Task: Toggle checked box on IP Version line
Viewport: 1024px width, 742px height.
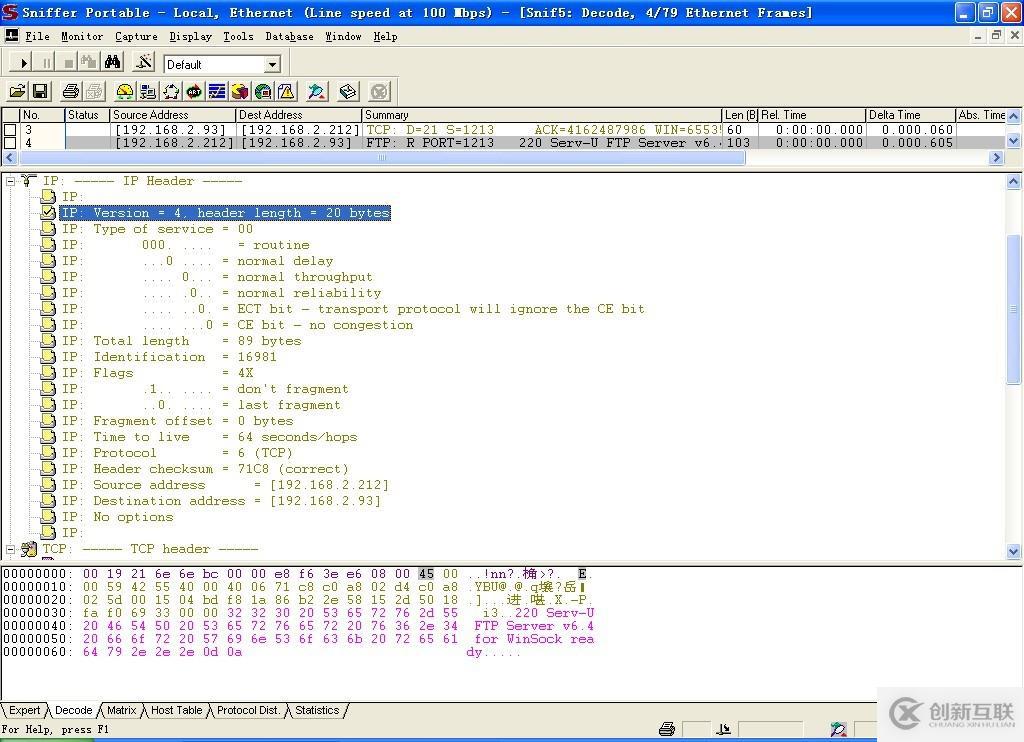Action: pos(48,213)
